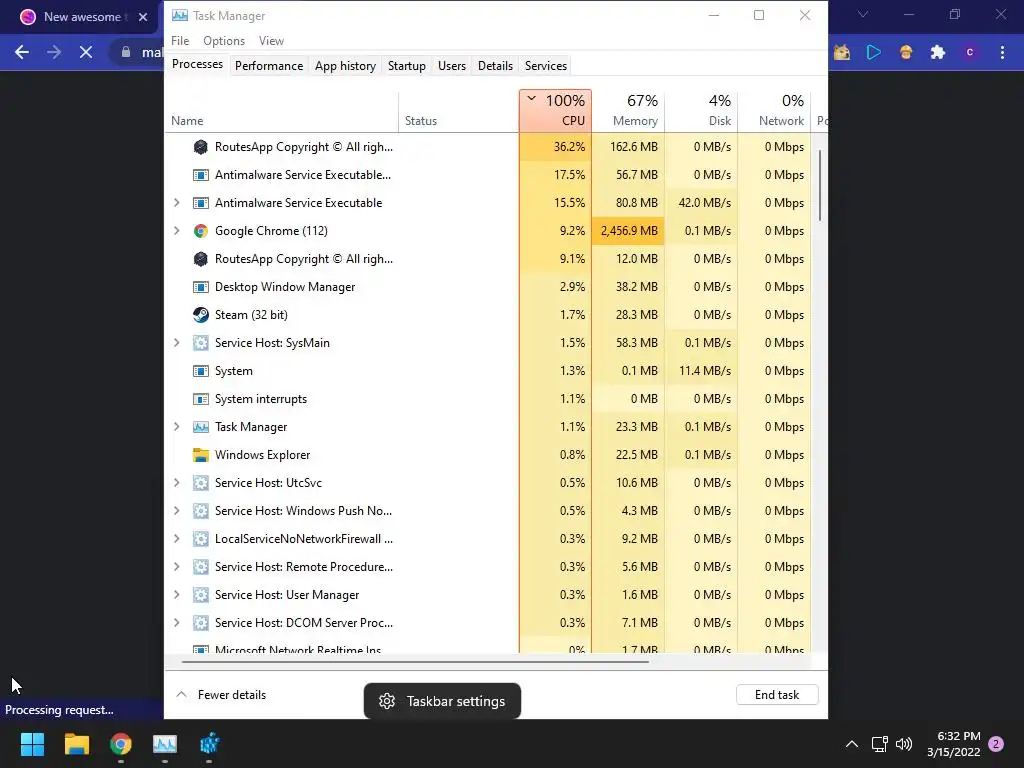Click the Desktop Window Manager icon

pos(200,287)
